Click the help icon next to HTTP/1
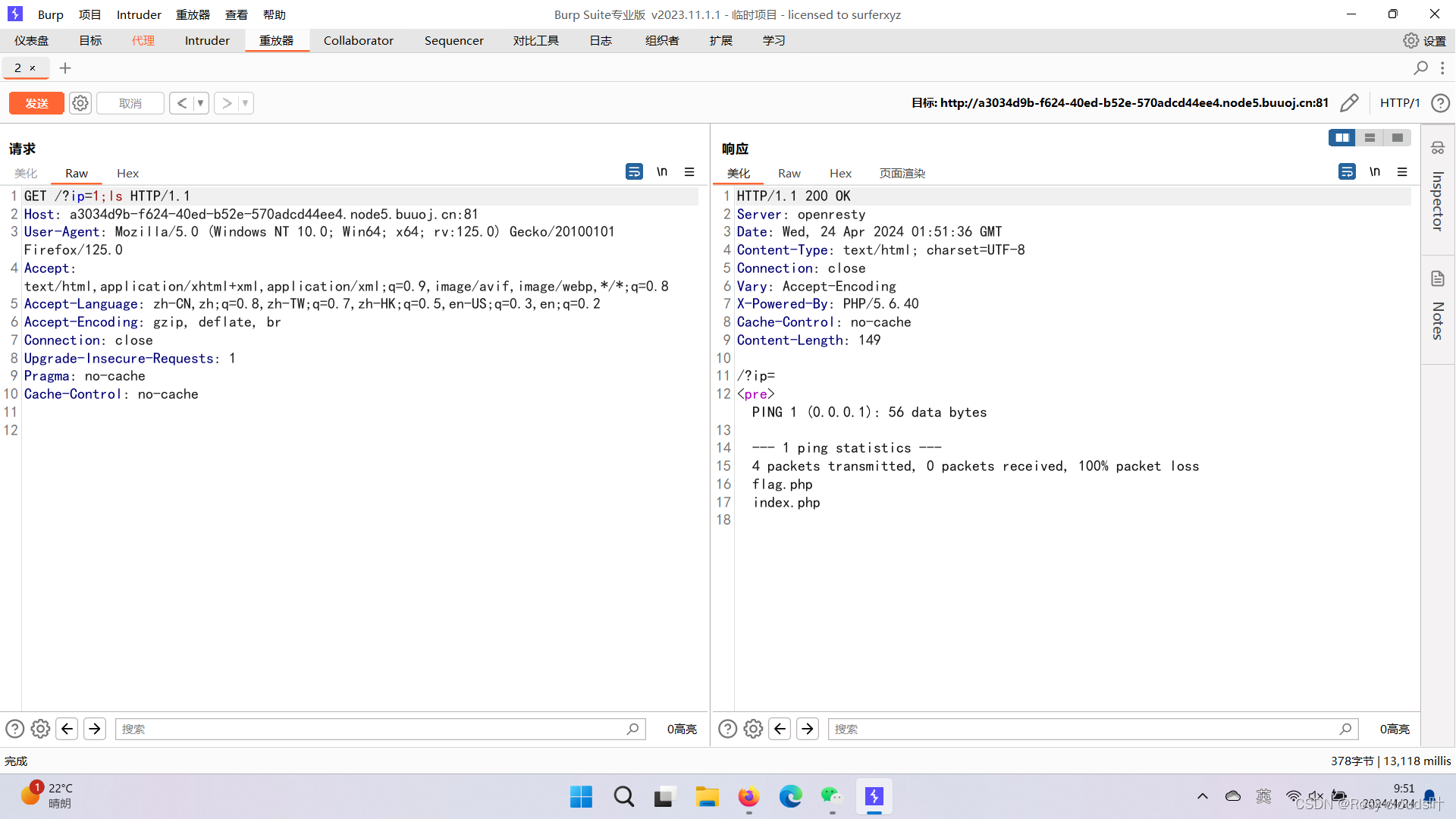1456x819 pixels. 1440,103
